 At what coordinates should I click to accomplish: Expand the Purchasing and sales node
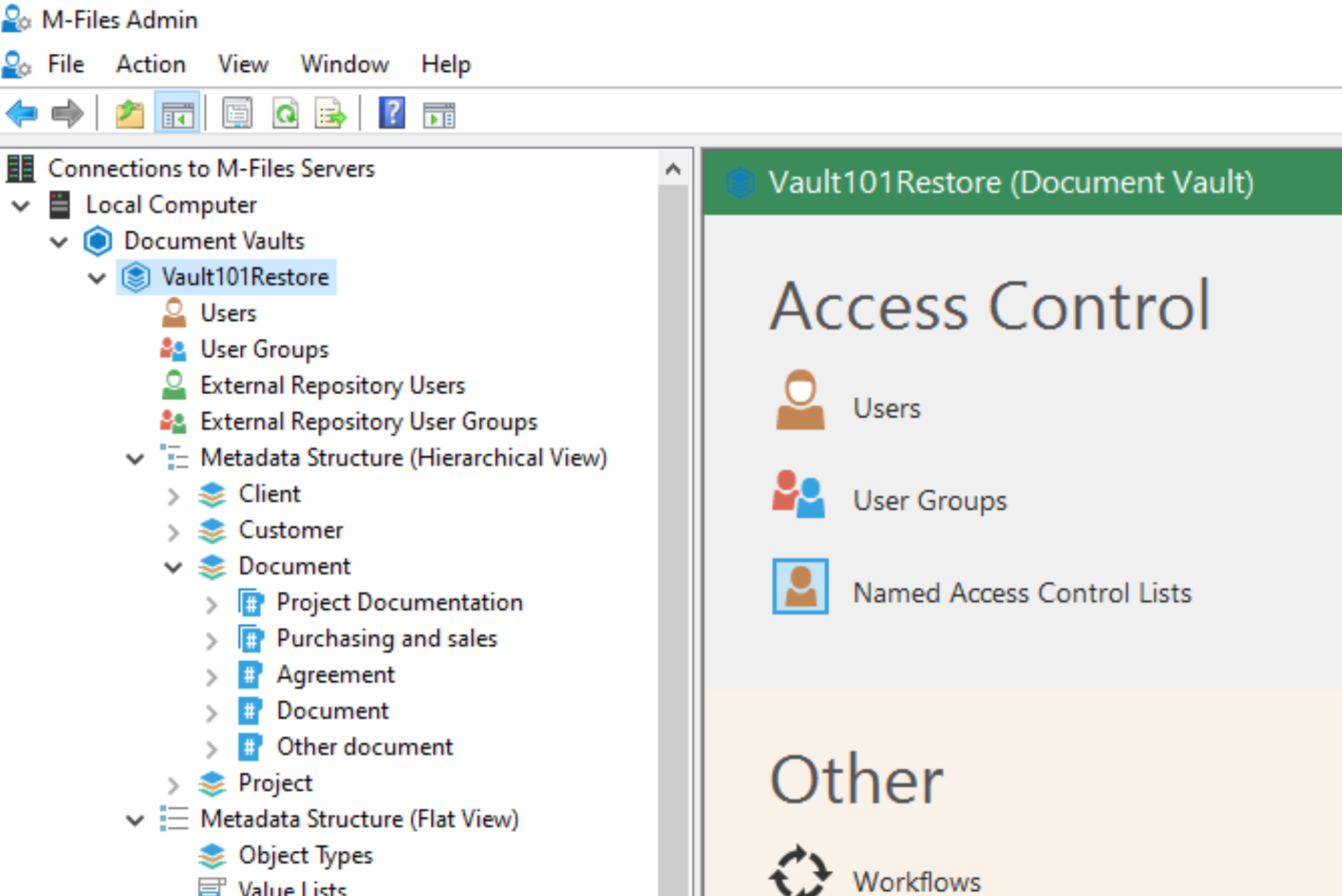(211, 641)
